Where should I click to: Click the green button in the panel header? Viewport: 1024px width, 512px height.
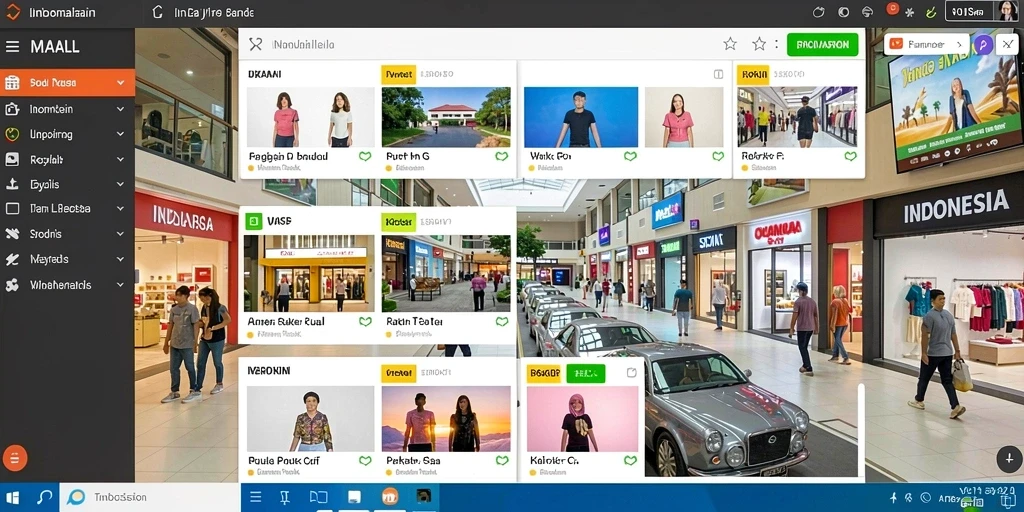[x=823, y=44]
